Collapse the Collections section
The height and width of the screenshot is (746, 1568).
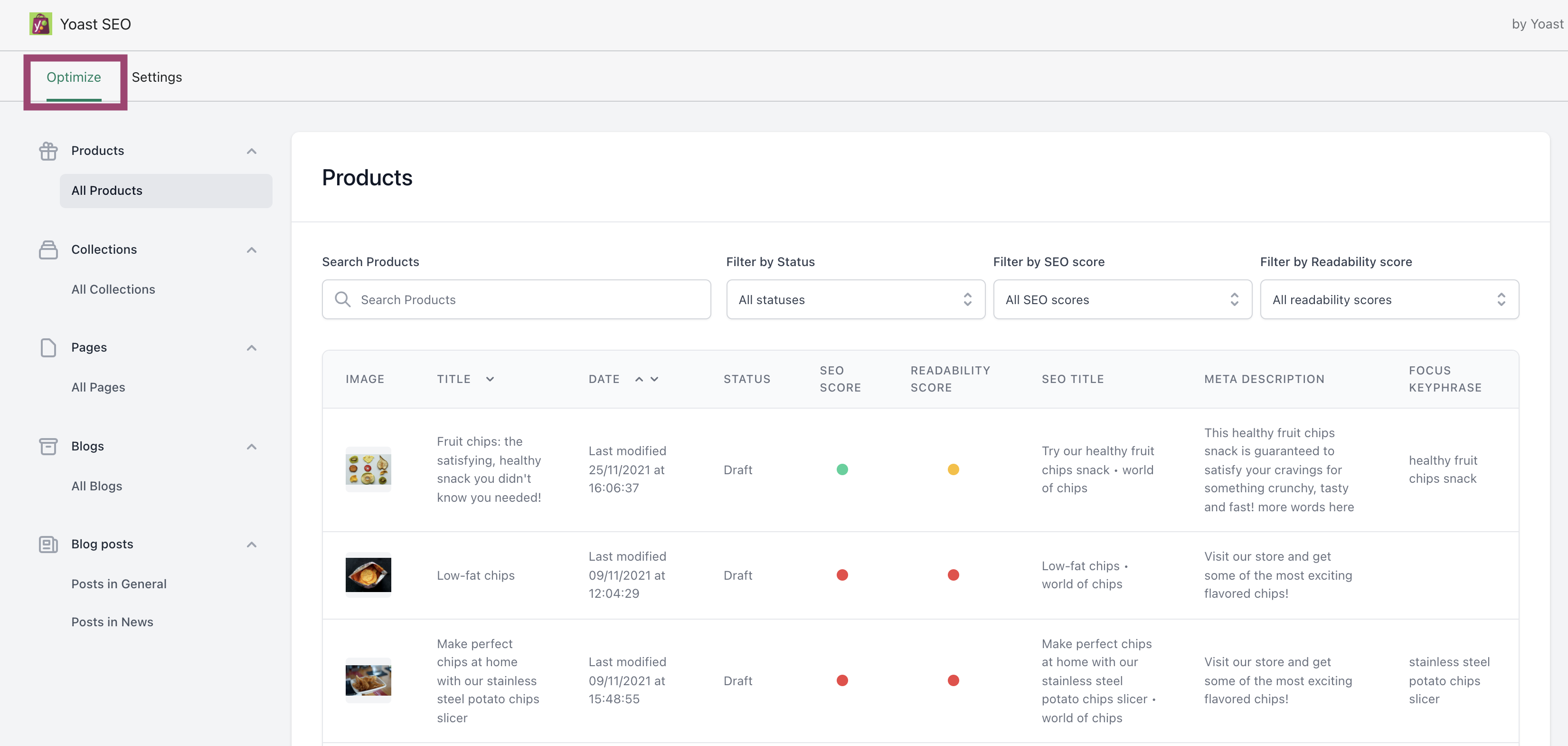pos(251,249)
